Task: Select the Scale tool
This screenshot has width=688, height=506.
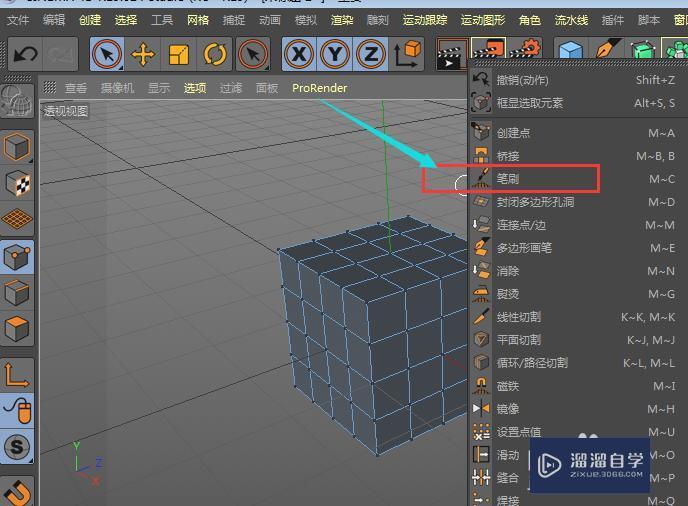Action: pyautogui.click(x=179, y=54)
